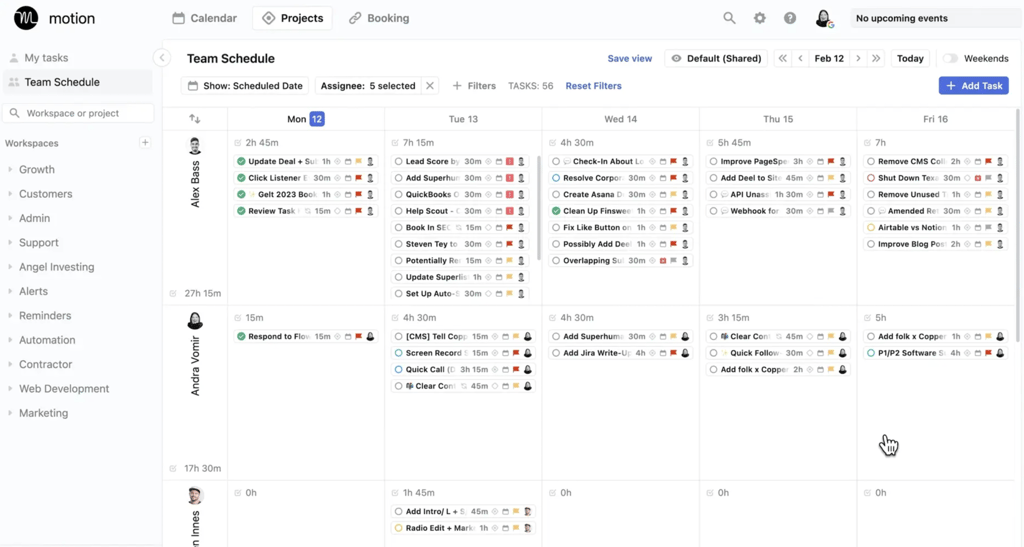Expand the Growth workspace
Image resolution: width=1024 pixels, height=547 pixels.
(x=10, y=169)
